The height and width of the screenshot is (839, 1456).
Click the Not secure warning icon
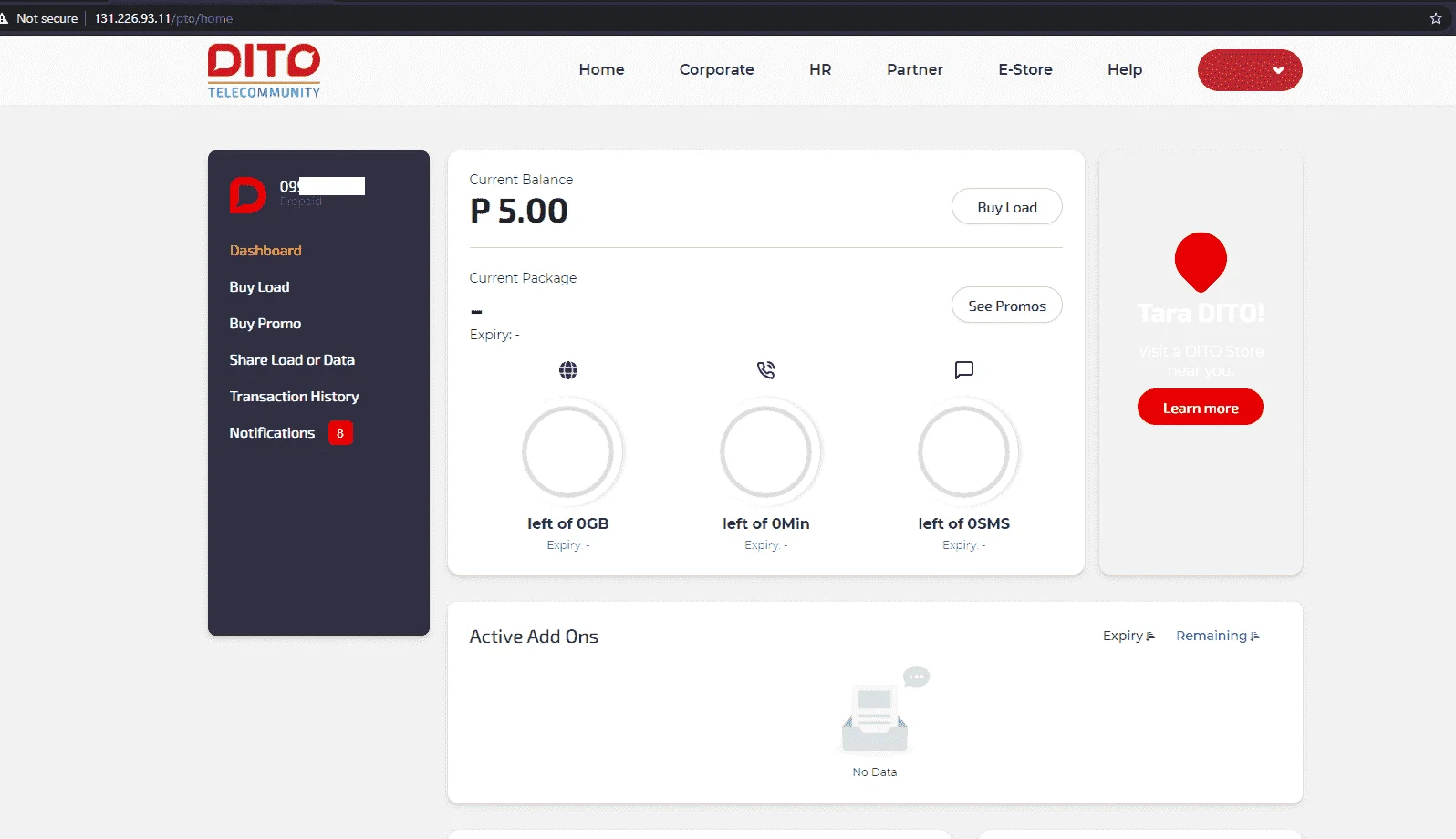point(5,18)
